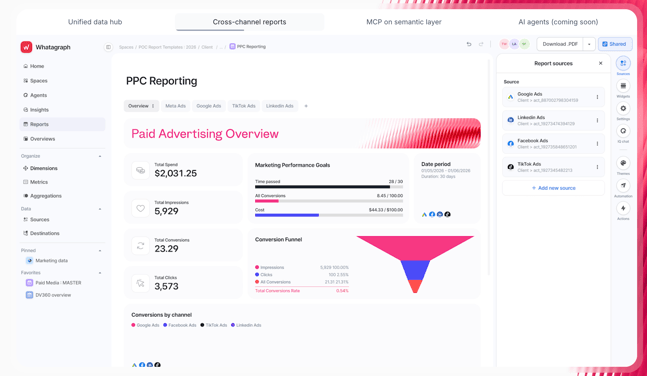This screenshot has height=376, width=647.
Task: Select the MCP on semantic layer tab
Action: coord(404,22)
